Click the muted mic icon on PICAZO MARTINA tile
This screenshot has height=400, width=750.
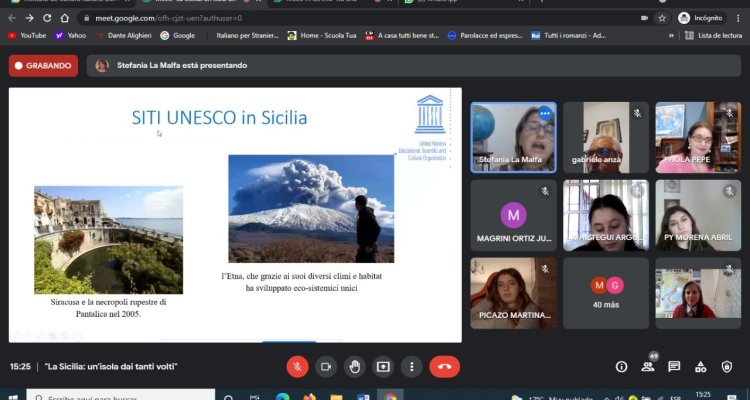545,269
